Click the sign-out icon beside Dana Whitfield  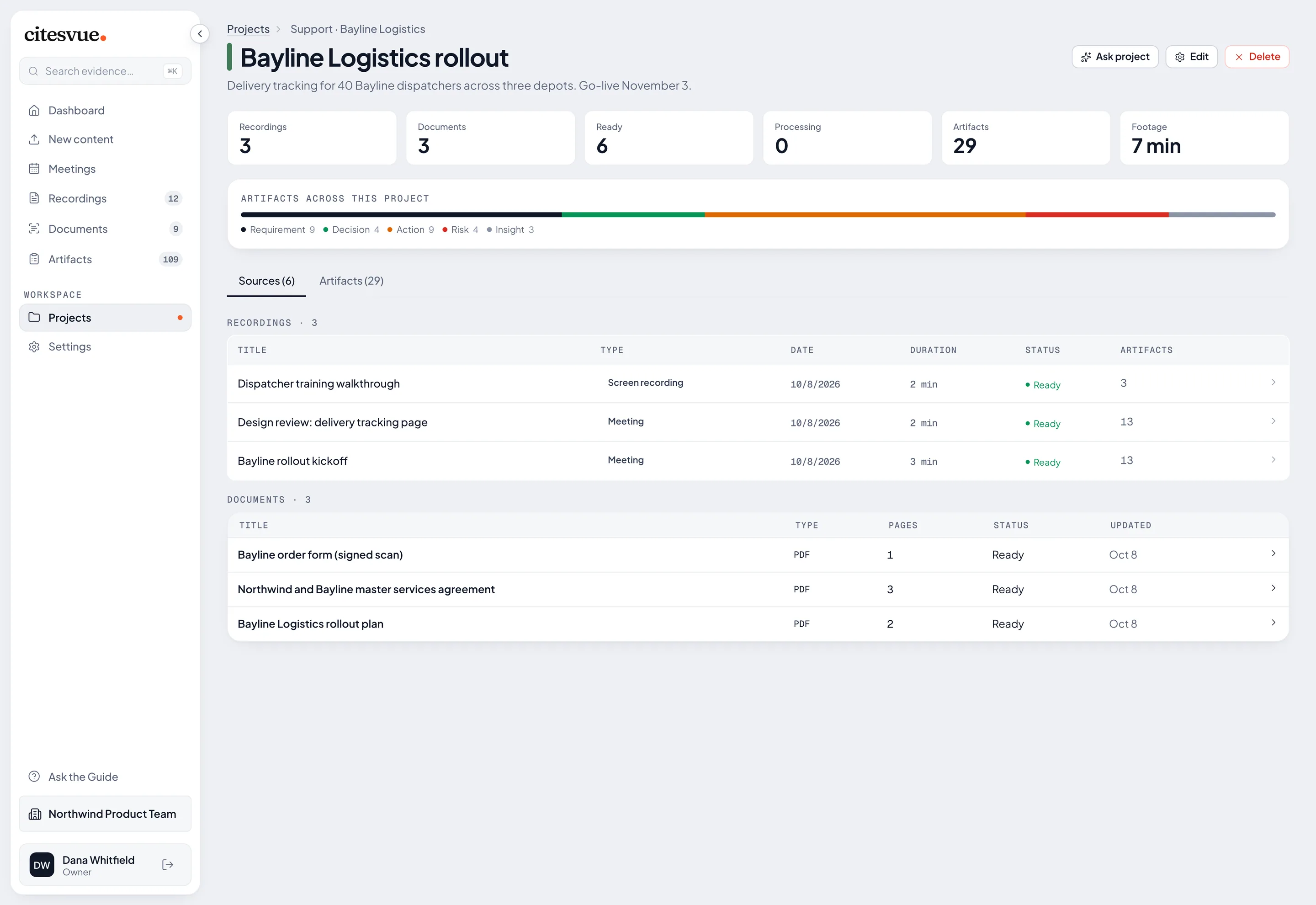(x=168, y=865)
